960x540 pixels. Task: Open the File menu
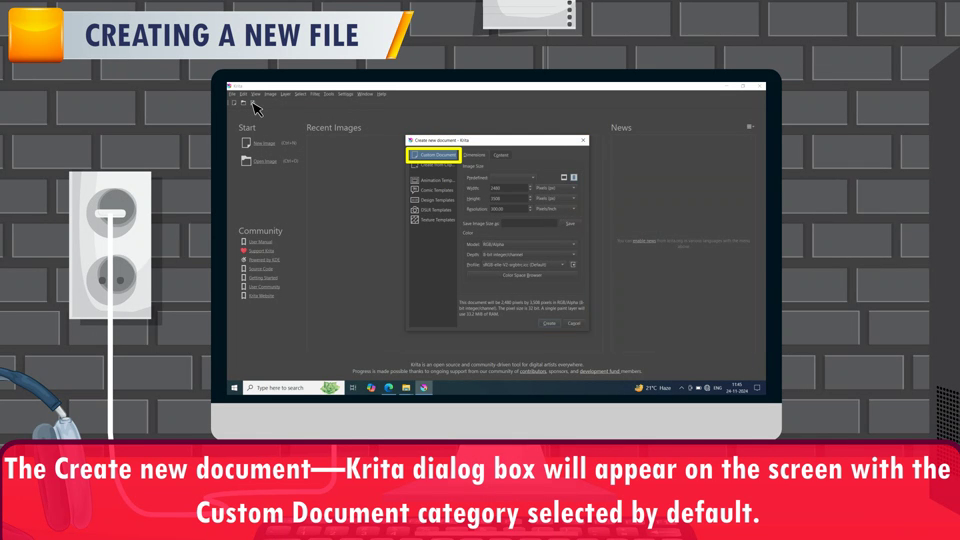232,94
